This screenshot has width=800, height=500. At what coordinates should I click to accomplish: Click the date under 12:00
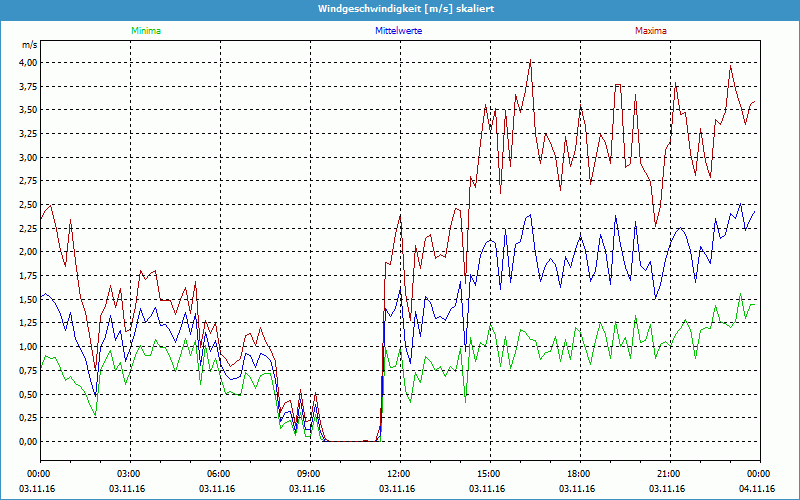tap(397, 489)
